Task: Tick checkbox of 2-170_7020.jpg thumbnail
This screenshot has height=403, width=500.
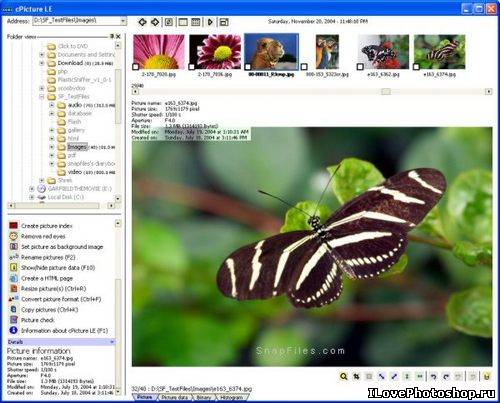Action: pos(136,67)
